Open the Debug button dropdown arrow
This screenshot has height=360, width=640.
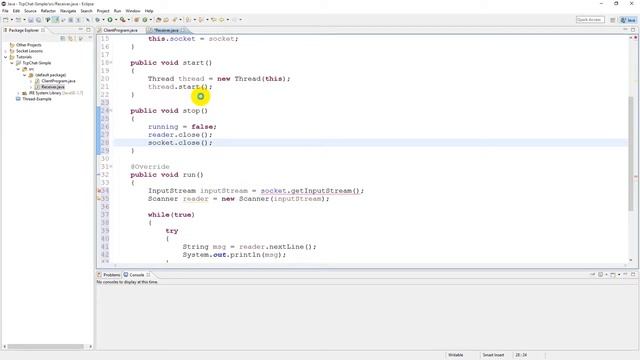103,20
